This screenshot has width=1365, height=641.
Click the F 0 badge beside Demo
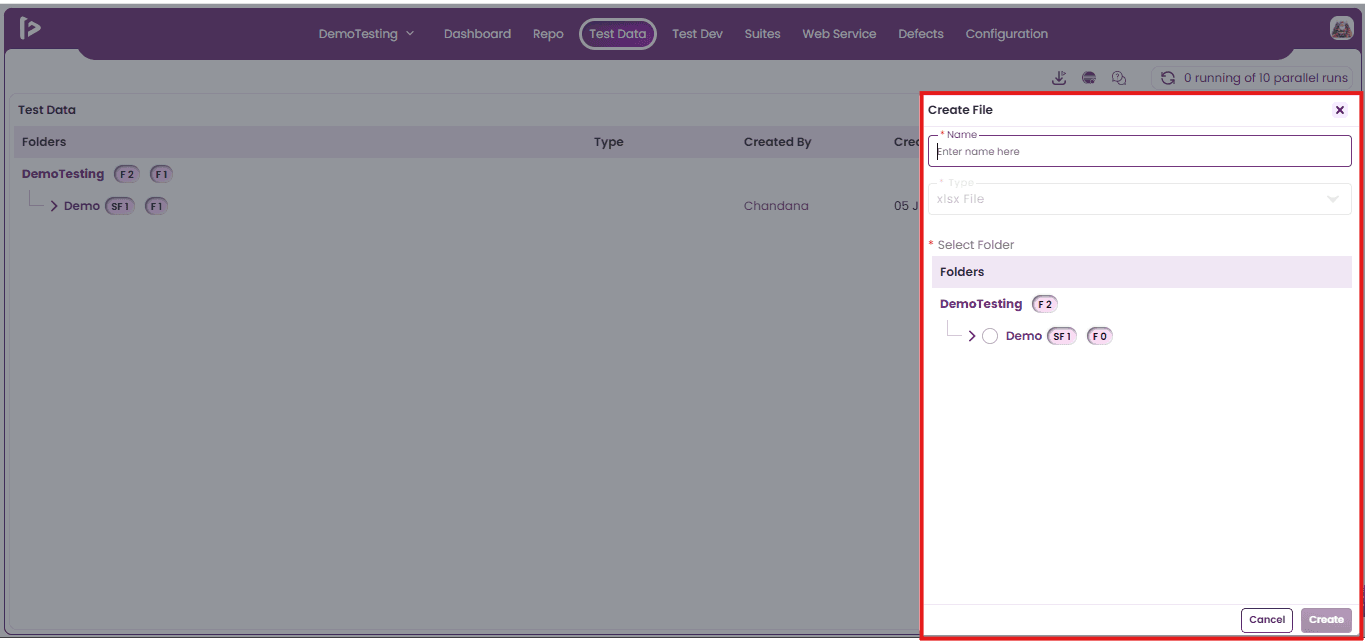[x=1100, y=336]
